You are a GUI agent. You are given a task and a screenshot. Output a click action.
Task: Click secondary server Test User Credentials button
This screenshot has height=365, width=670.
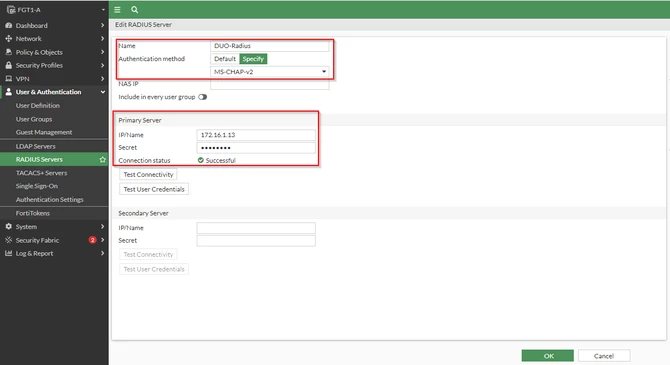click(154, 269)
